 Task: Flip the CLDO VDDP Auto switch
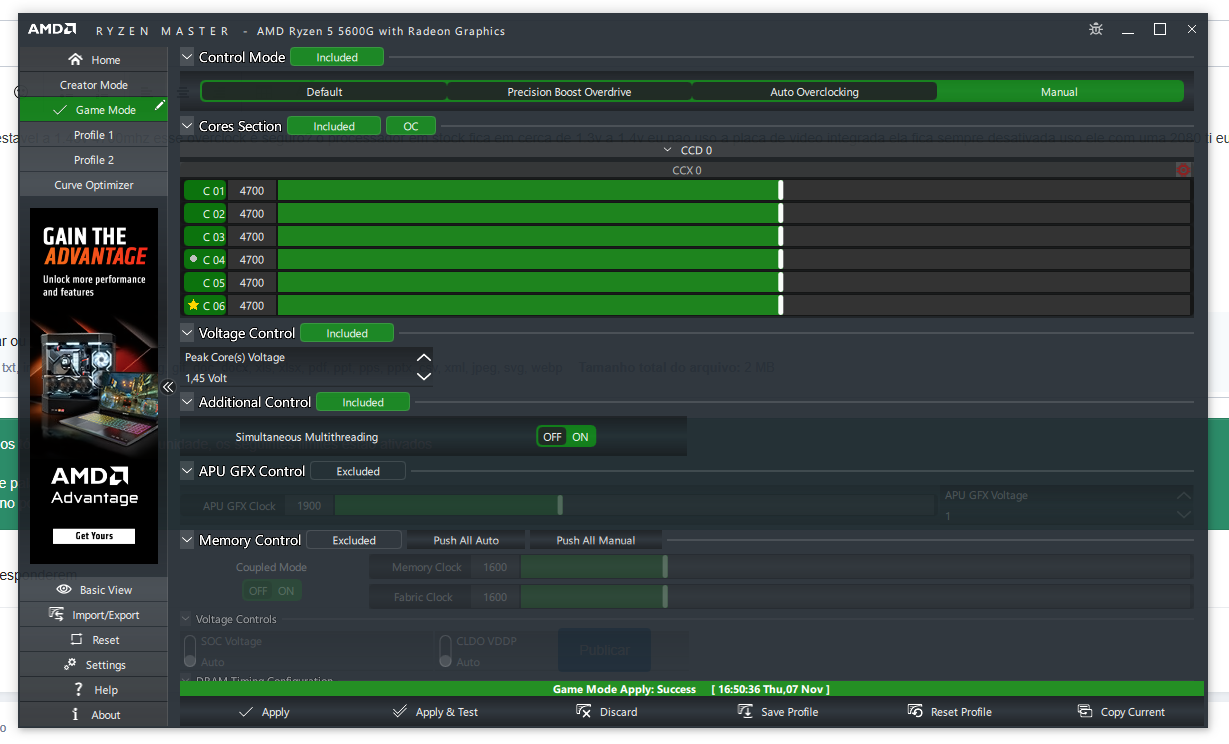point(446,650)
